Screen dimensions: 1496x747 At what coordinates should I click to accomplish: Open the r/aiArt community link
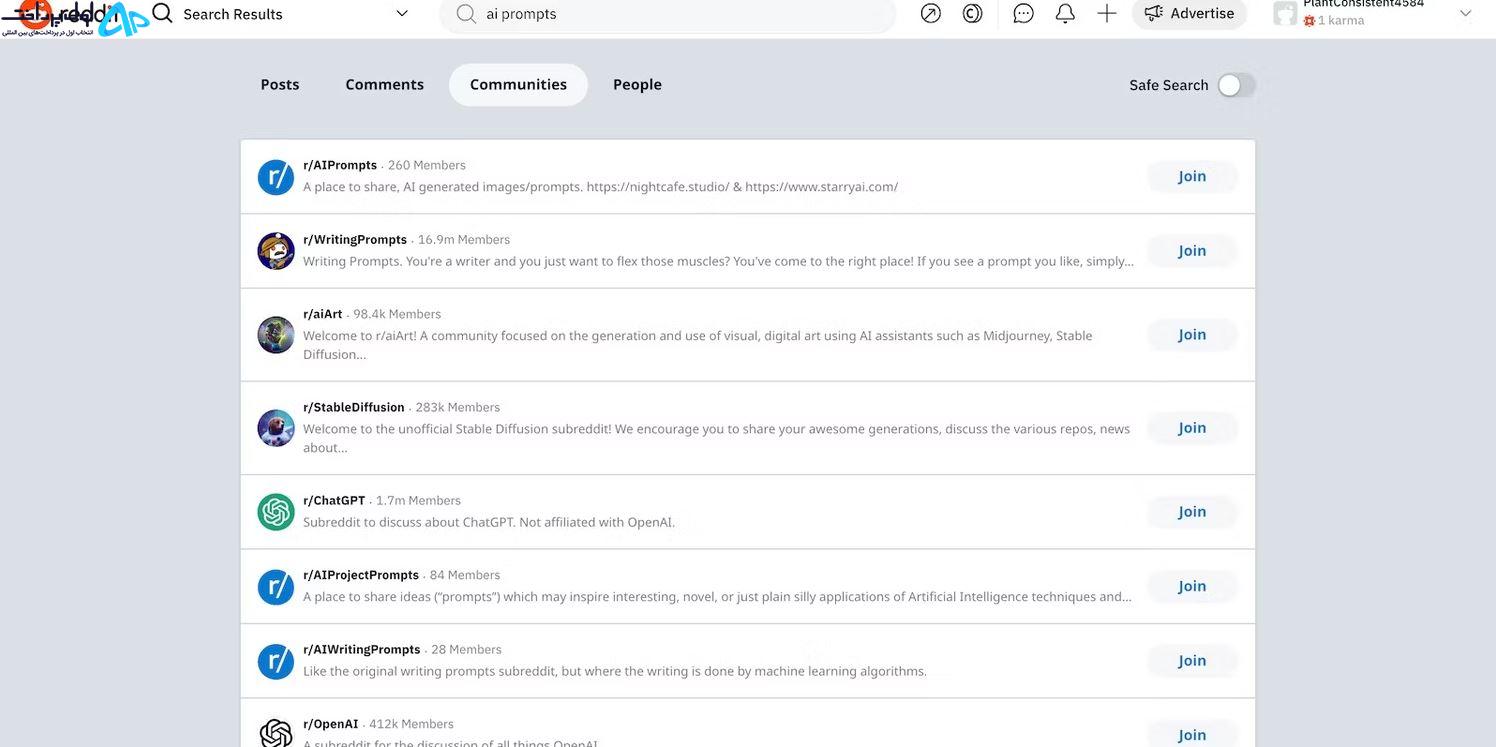323,314
